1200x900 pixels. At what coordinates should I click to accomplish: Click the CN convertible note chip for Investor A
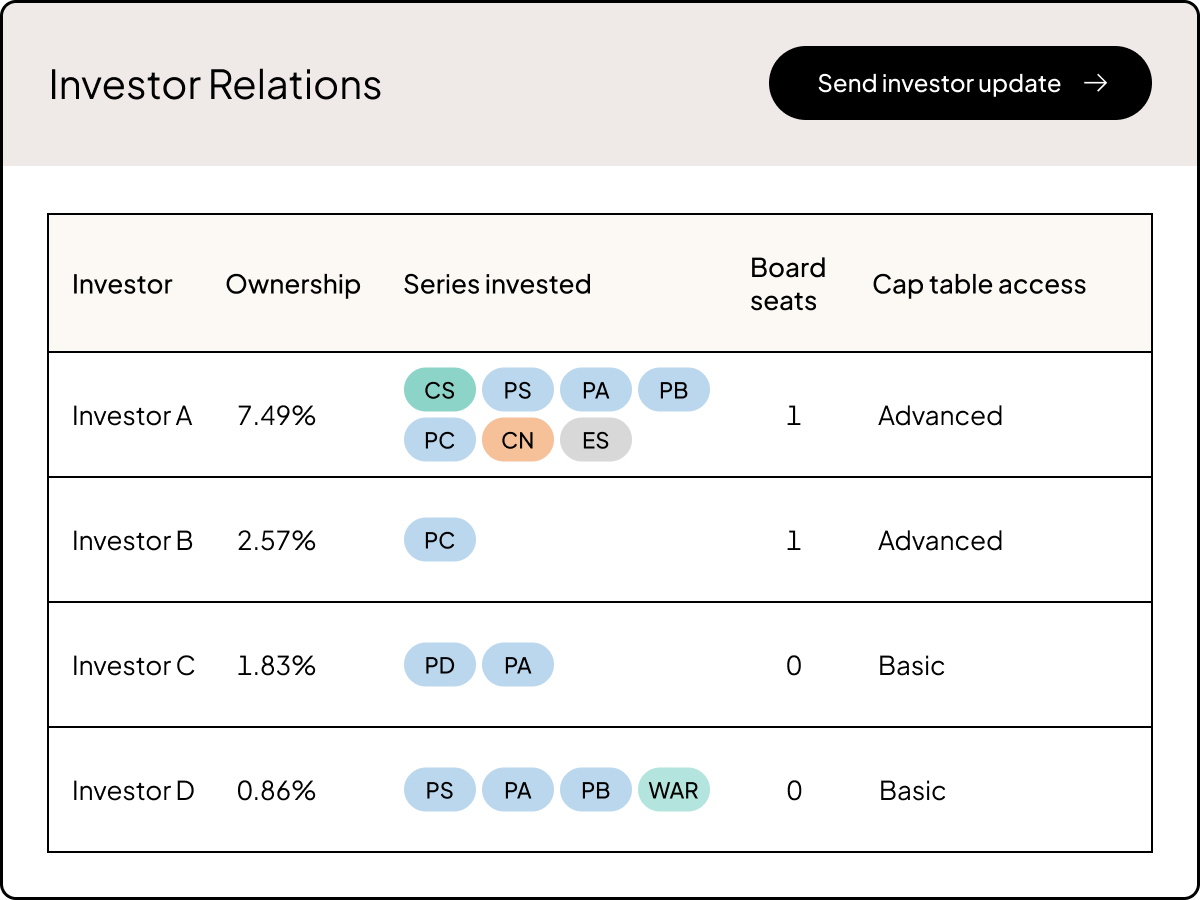click(x=518, y=439)
